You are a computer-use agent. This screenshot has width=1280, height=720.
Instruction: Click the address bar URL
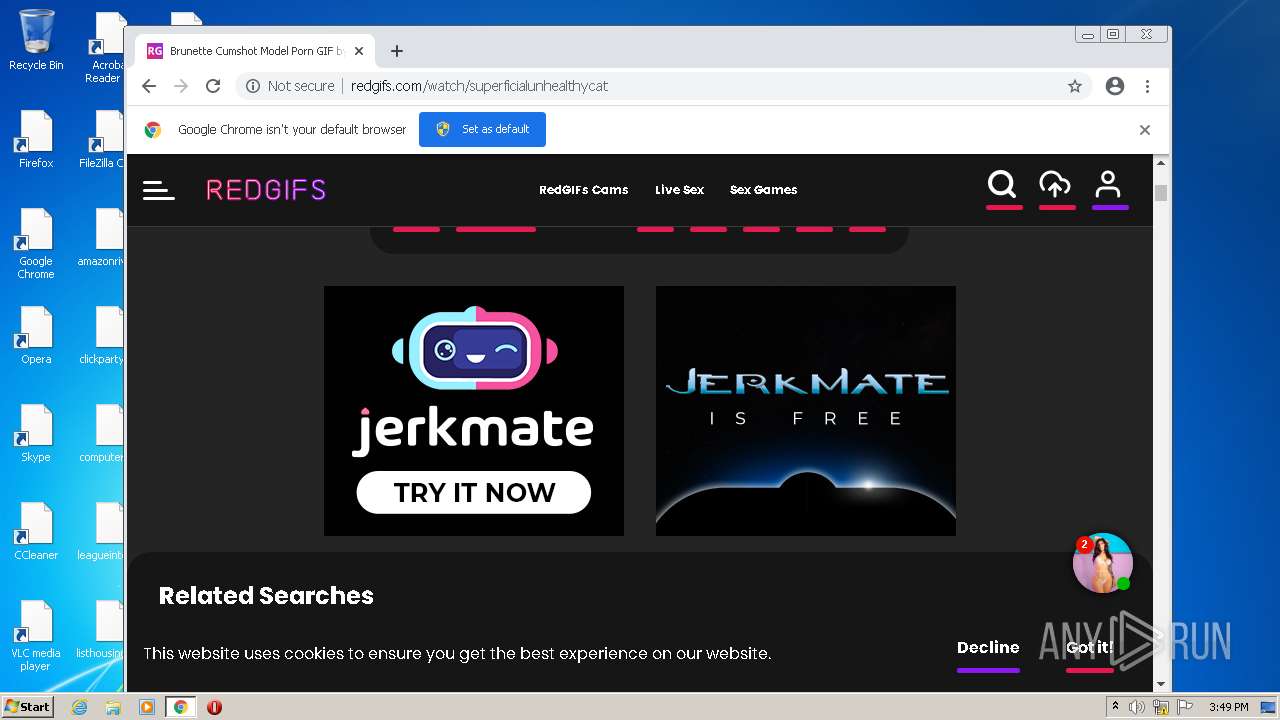click(479, 86)
